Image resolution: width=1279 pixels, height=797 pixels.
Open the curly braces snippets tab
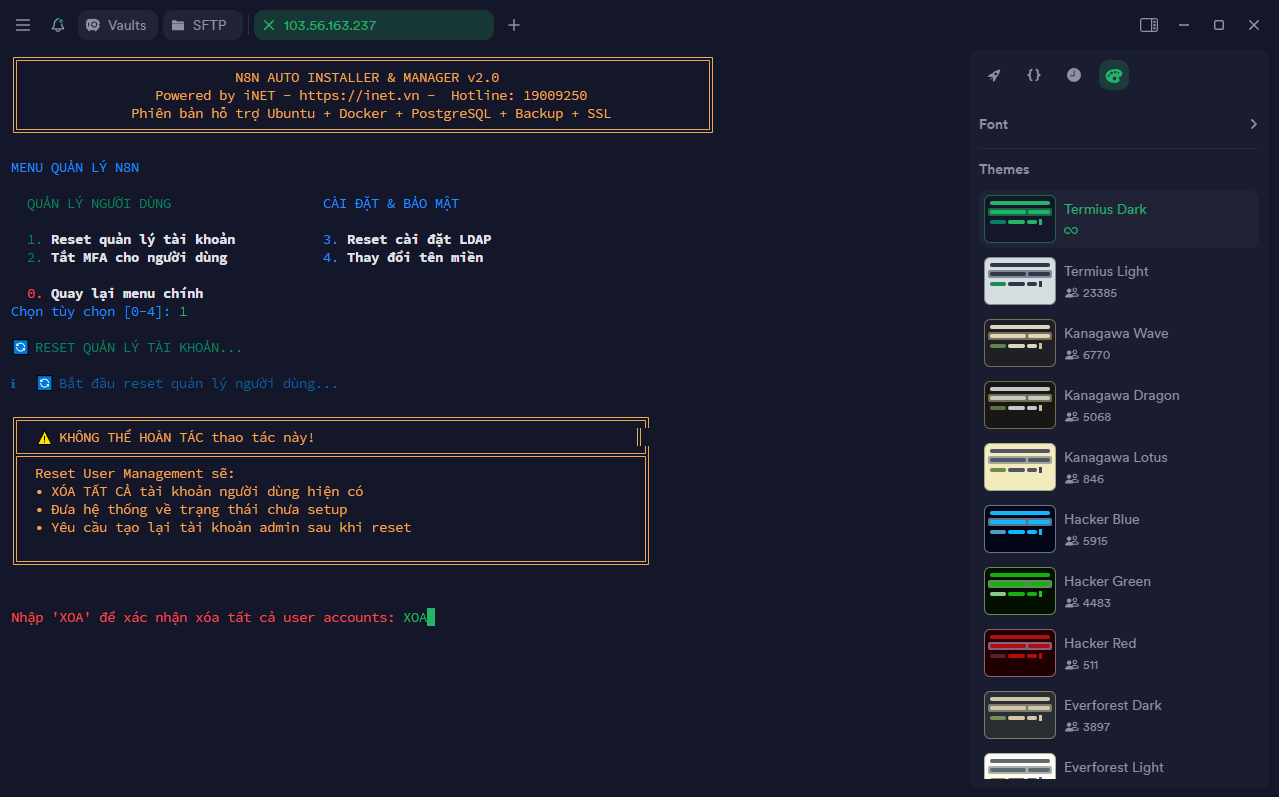[1034, 75]
